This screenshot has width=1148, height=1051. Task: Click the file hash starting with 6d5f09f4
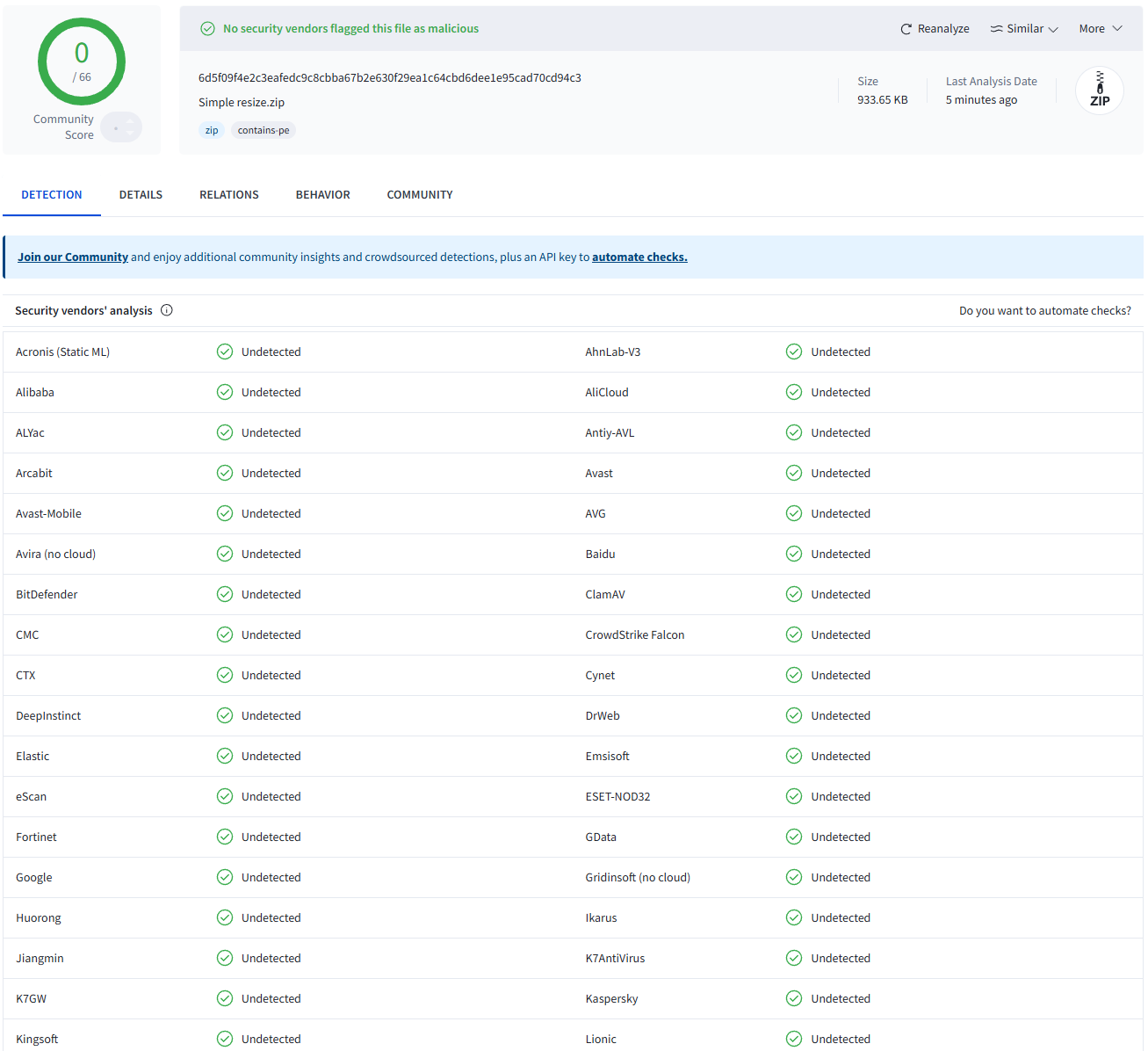(x=390, y=78)
